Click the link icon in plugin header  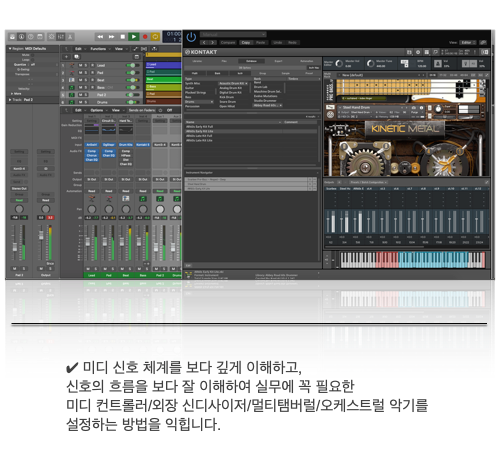click(483, 43)
